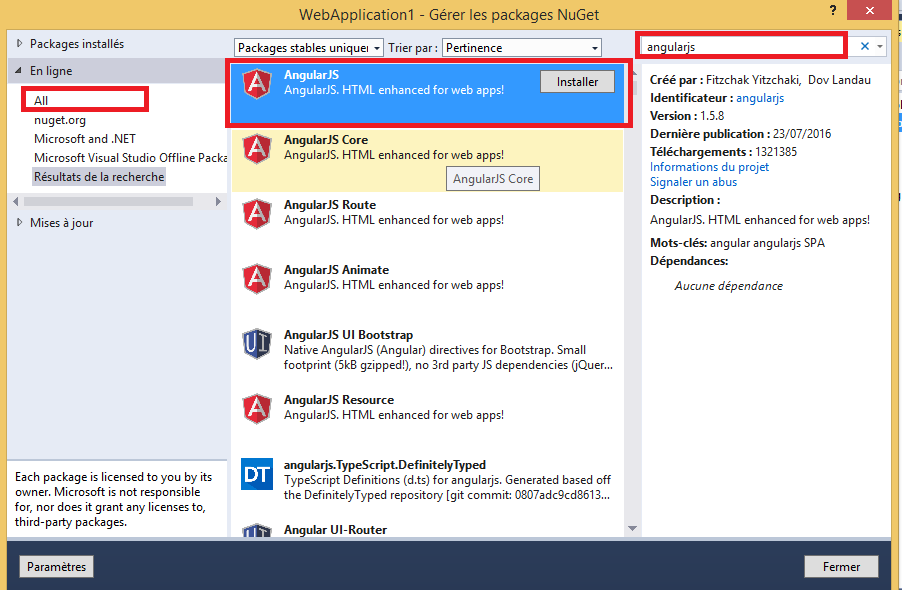902x590 pixels.
Task: Click the DefinitelyTyped DT package icon
Action: (257, 474)
